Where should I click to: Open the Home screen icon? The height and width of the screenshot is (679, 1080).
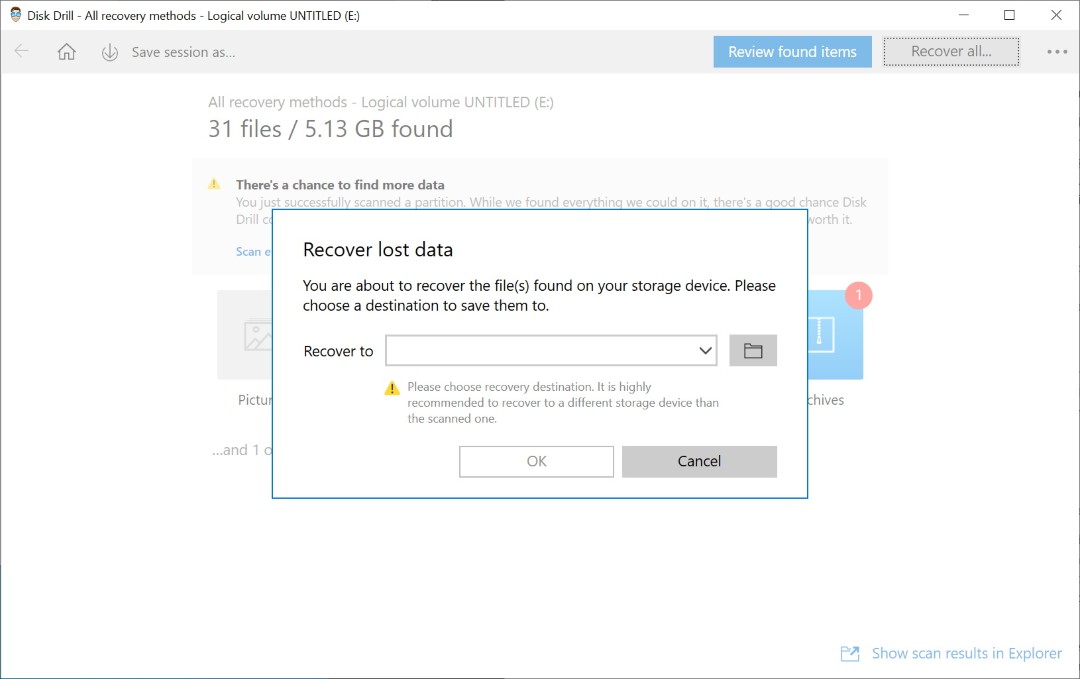point(66,52)
